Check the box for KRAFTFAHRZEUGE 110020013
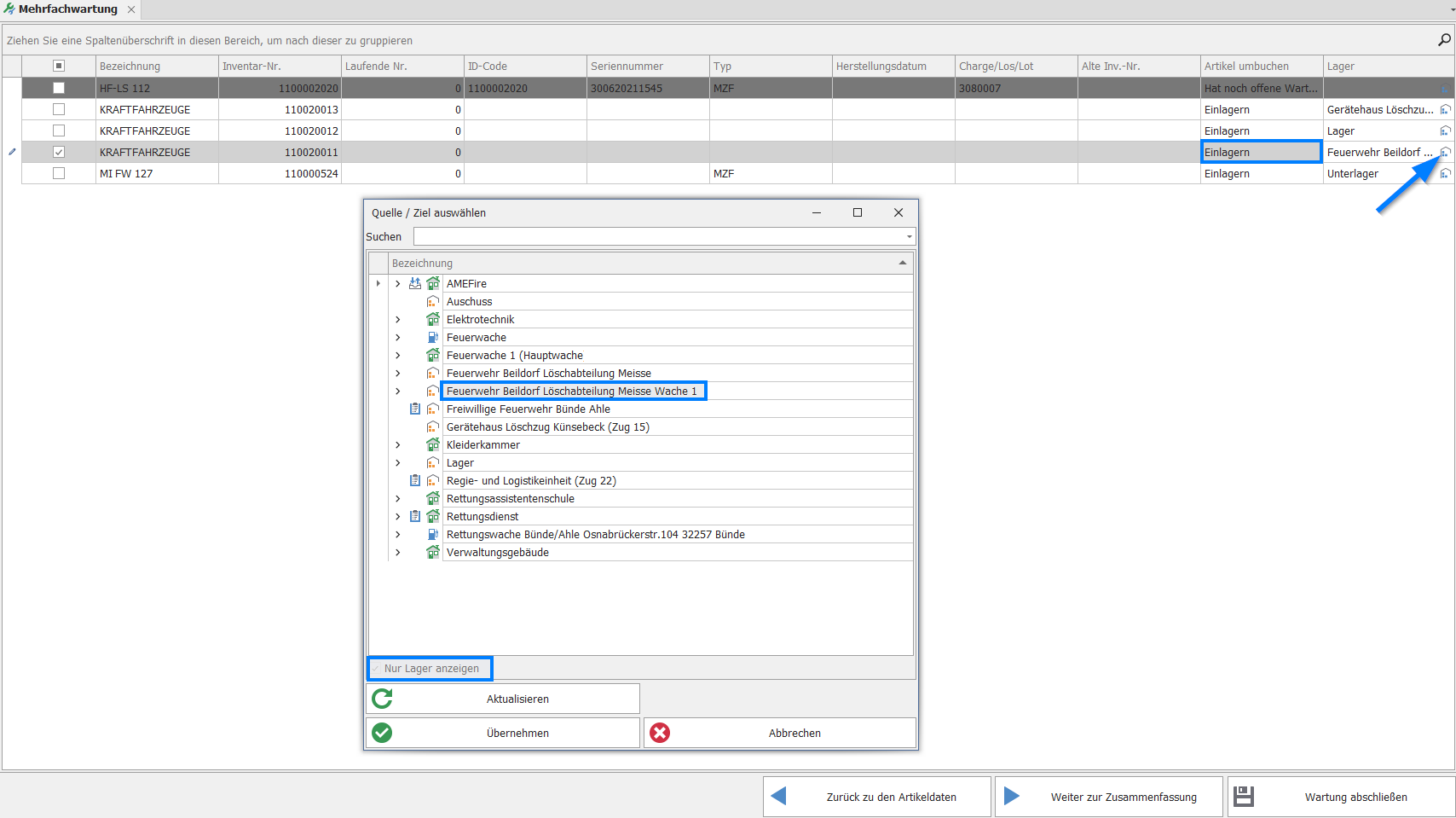Image resolution: width=1456 pixels, height=818 pixels. point(59,109)
